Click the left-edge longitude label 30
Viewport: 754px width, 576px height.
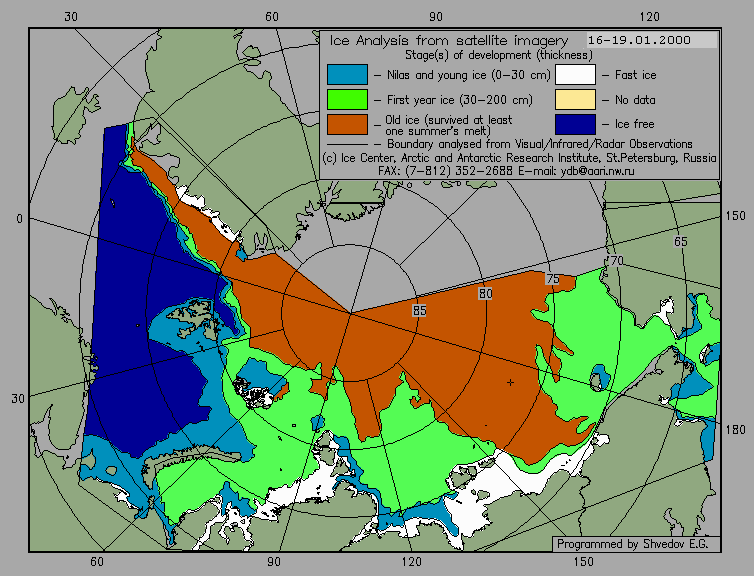tap(18, 399)
